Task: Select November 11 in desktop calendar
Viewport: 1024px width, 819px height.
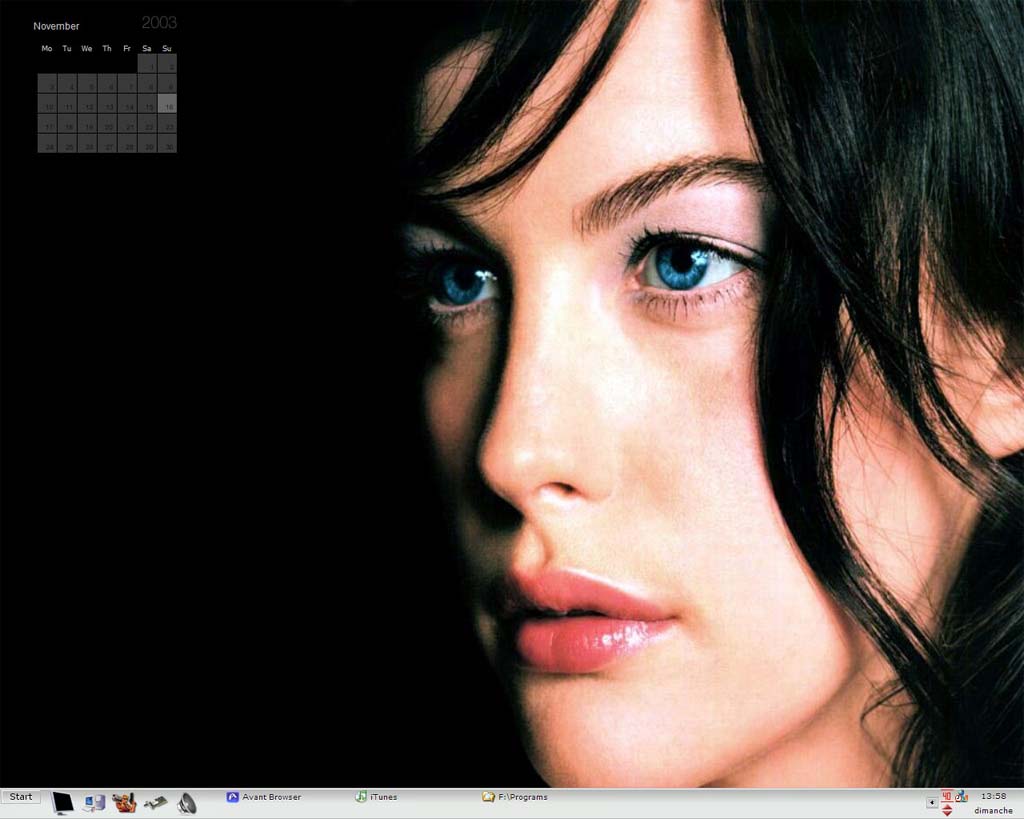Action: point(67,103)
